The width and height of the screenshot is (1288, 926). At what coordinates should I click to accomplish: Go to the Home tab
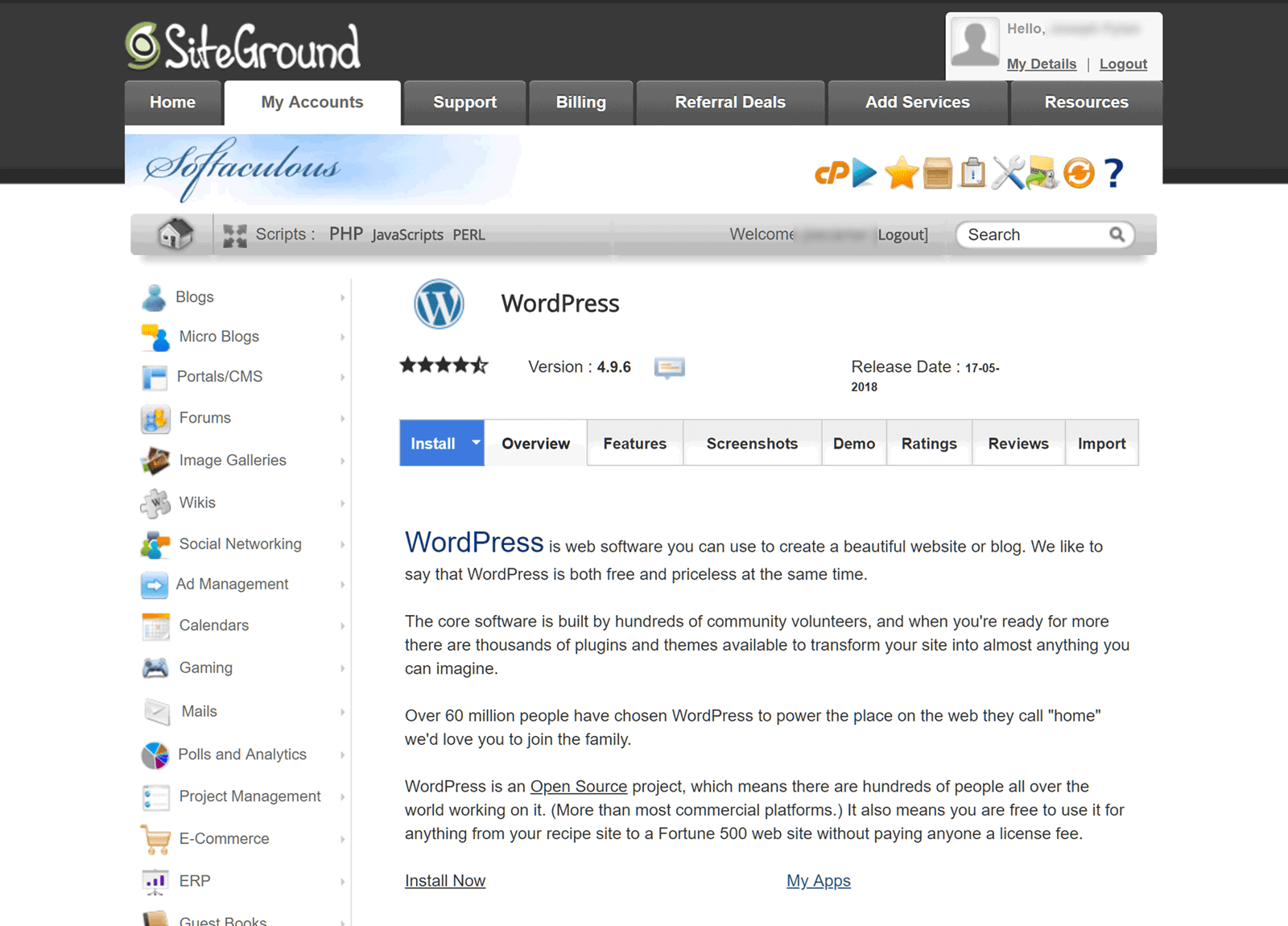pos(172,102)
